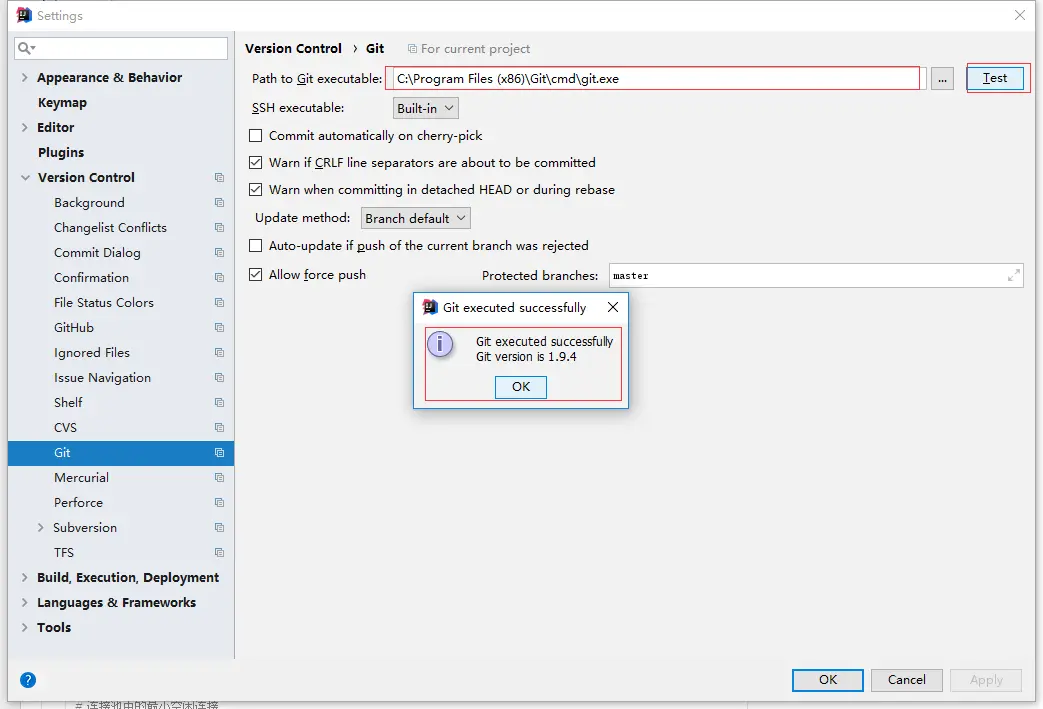
Task: Enable Commit automatically on cherry-pick
Action: 255,136
